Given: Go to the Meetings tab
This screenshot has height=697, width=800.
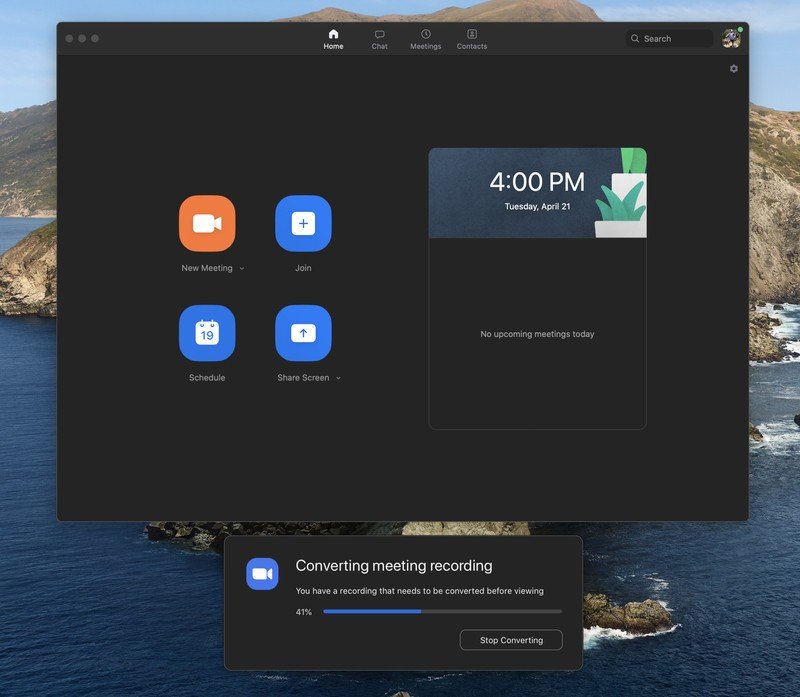Looking at the screenshot, I should click(x=426, y=39).
